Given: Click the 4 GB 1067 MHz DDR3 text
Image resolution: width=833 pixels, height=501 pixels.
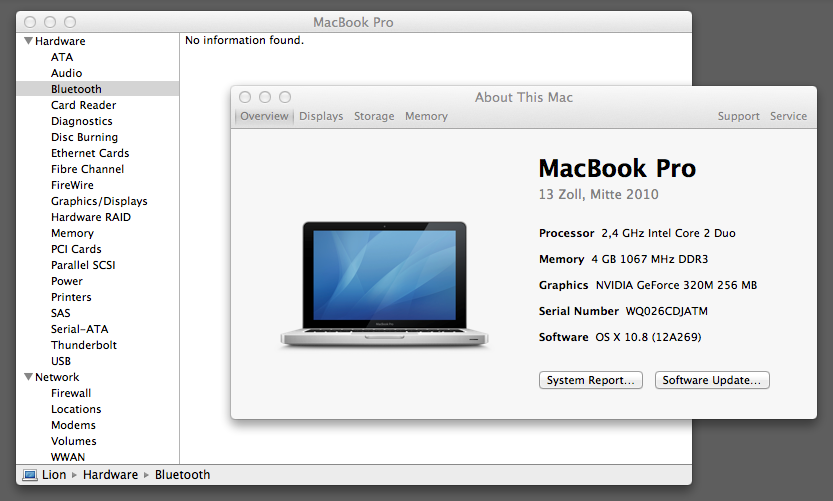Looking at the screenshot, I should [x=650, y=259].
